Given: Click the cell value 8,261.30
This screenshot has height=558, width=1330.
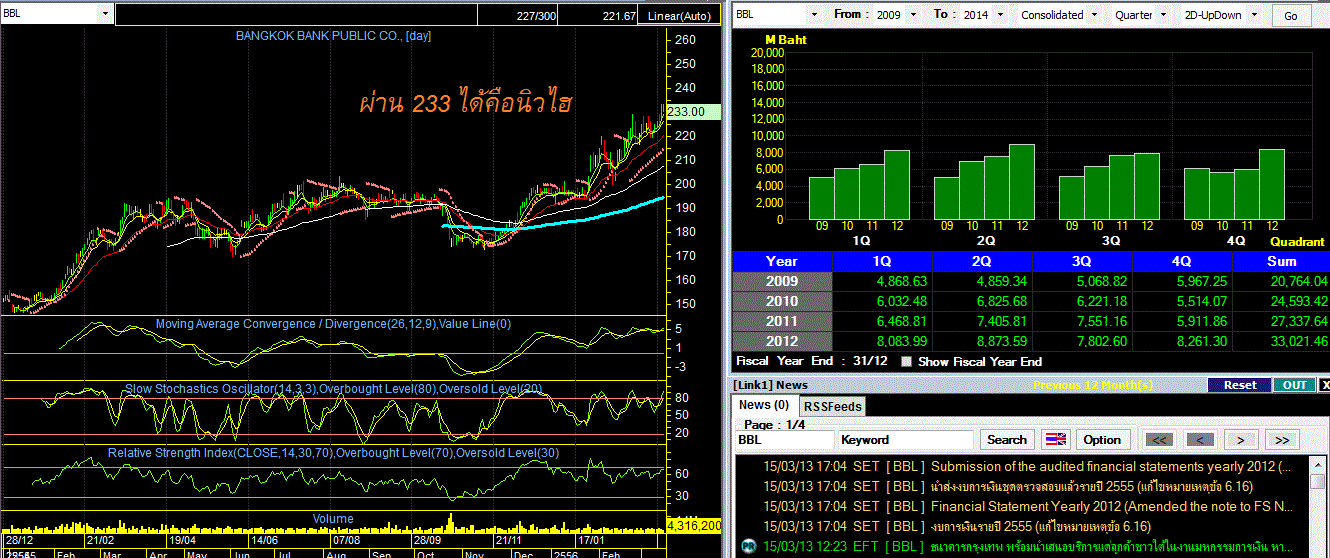Looking at the screenshot, I should click(1200, 341).
